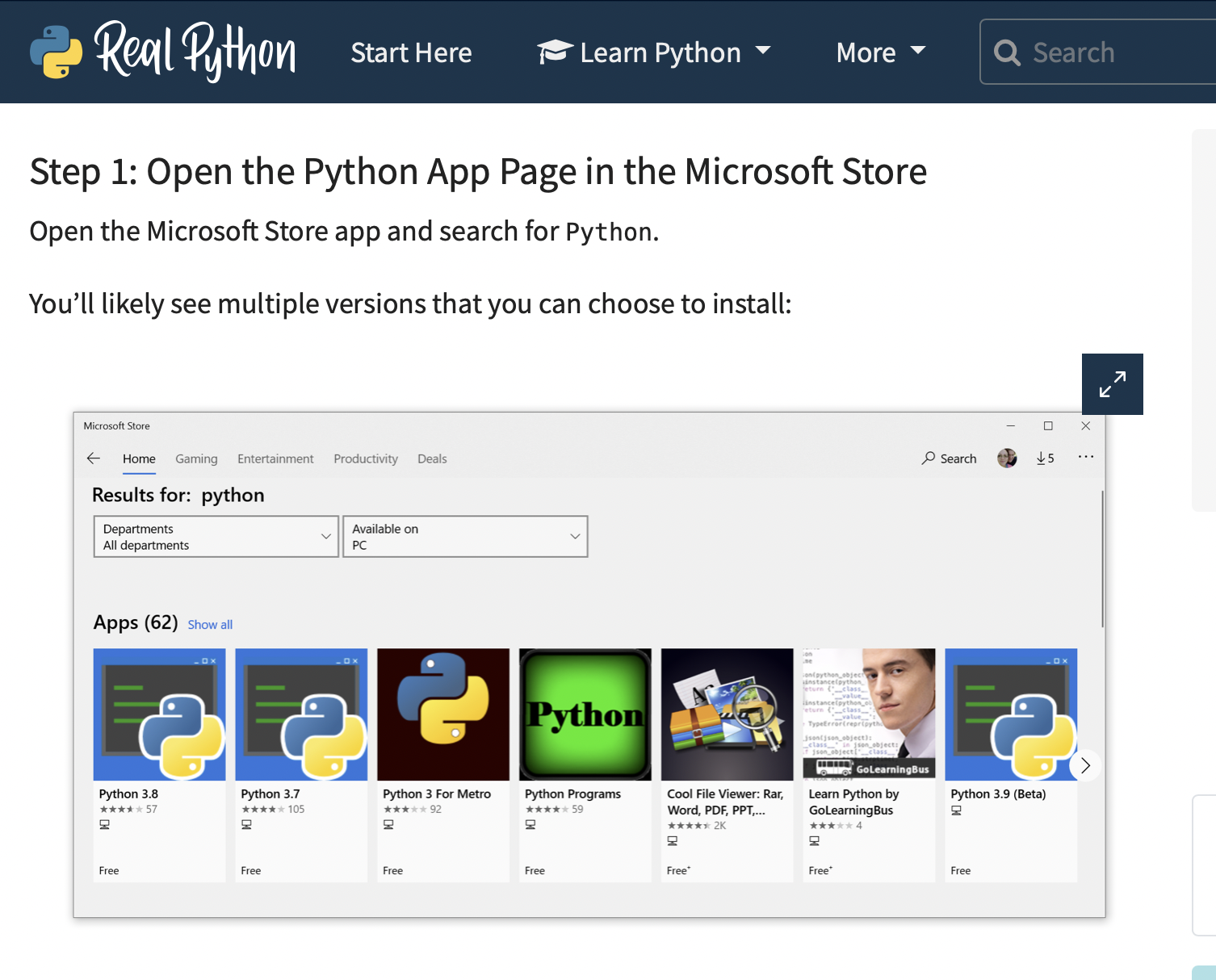
Task: Click the PC device icon under Python 3.9 (Beta)
Action: (x=956, y=810)
